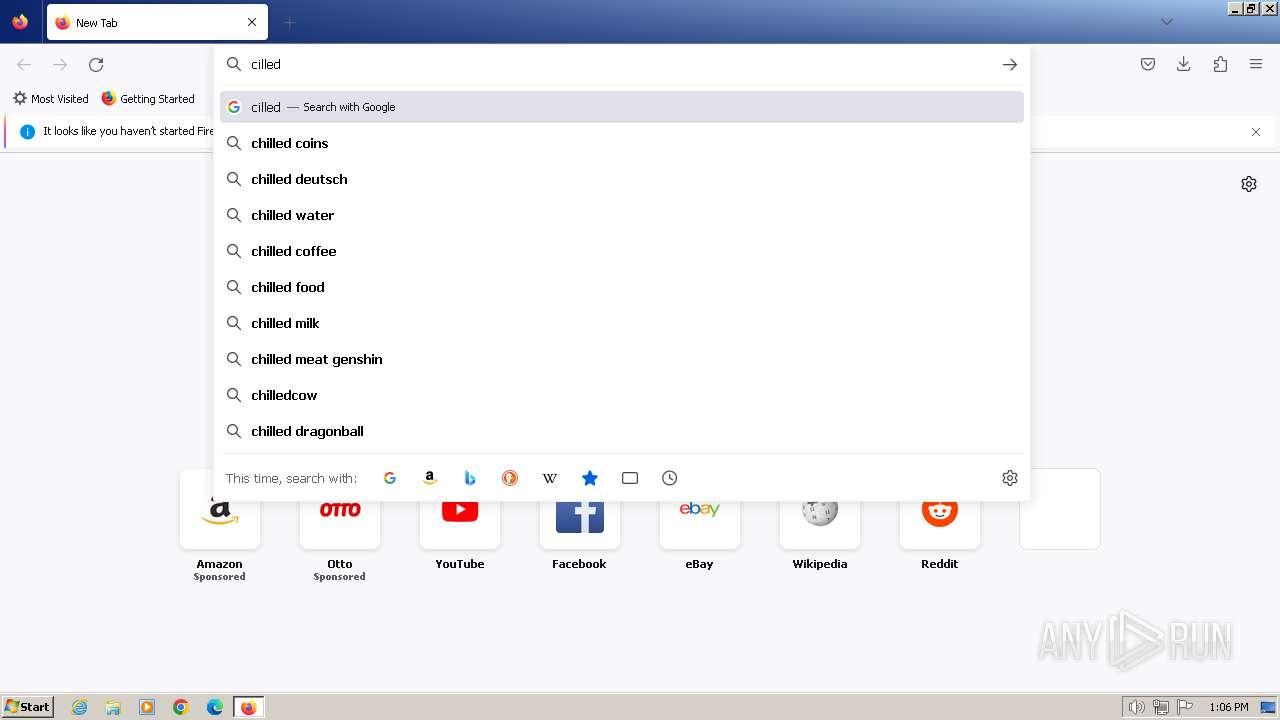
Task: Open Action Center flag icon
Action: pos(1185,707)
